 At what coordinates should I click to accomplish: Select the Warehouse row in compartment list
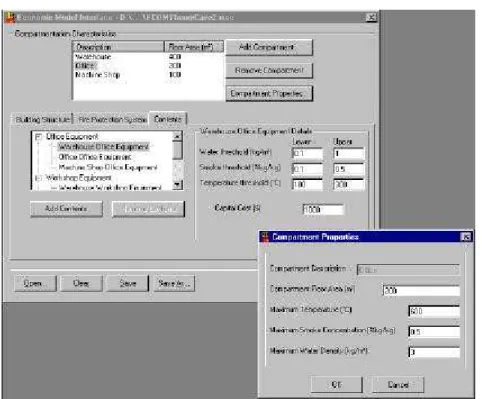pos(148,57)
